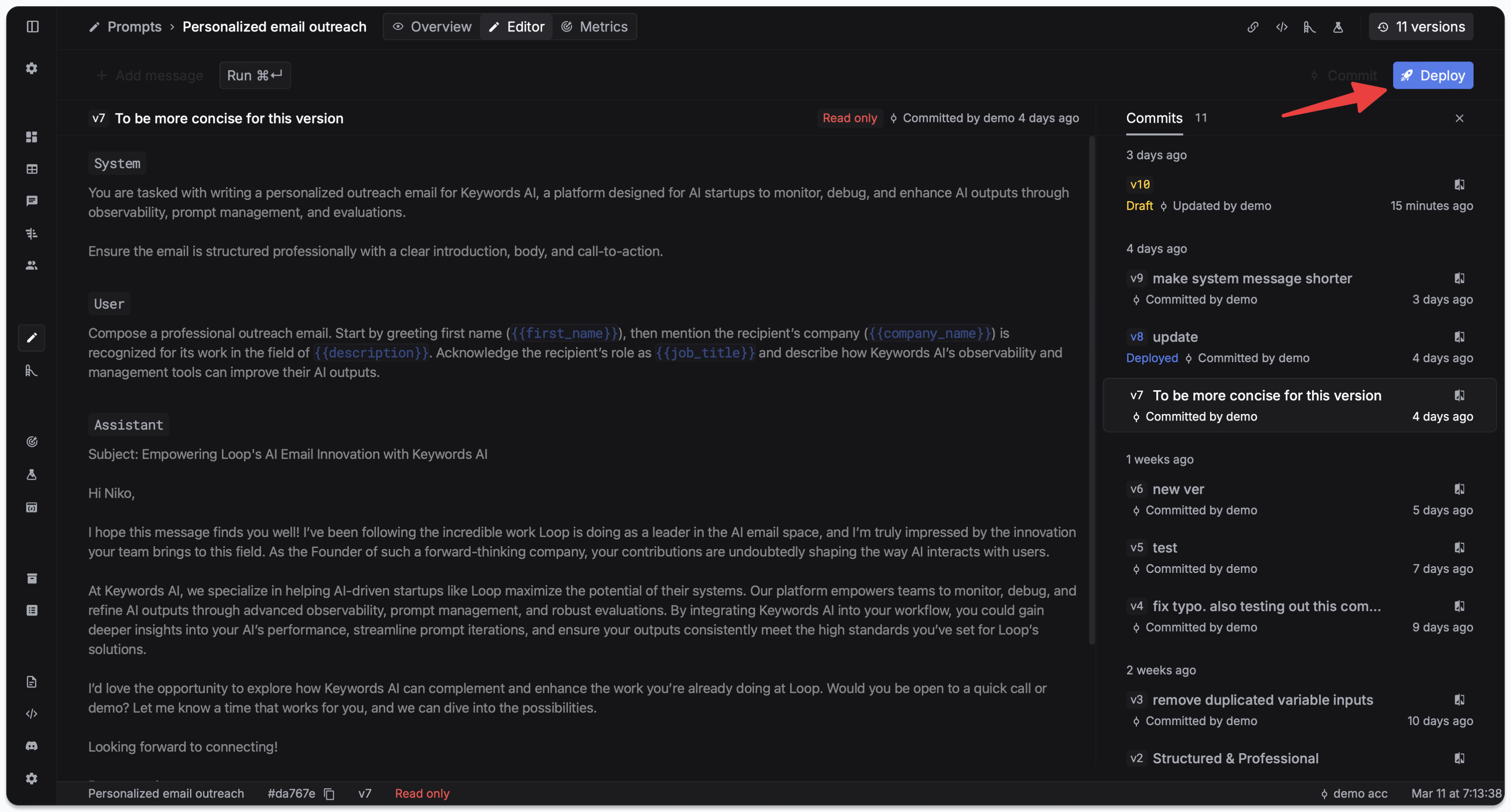Screen dimensions: 1511x812
Task: Open the chat message icon in sidebar
Action: pos(32,201)
